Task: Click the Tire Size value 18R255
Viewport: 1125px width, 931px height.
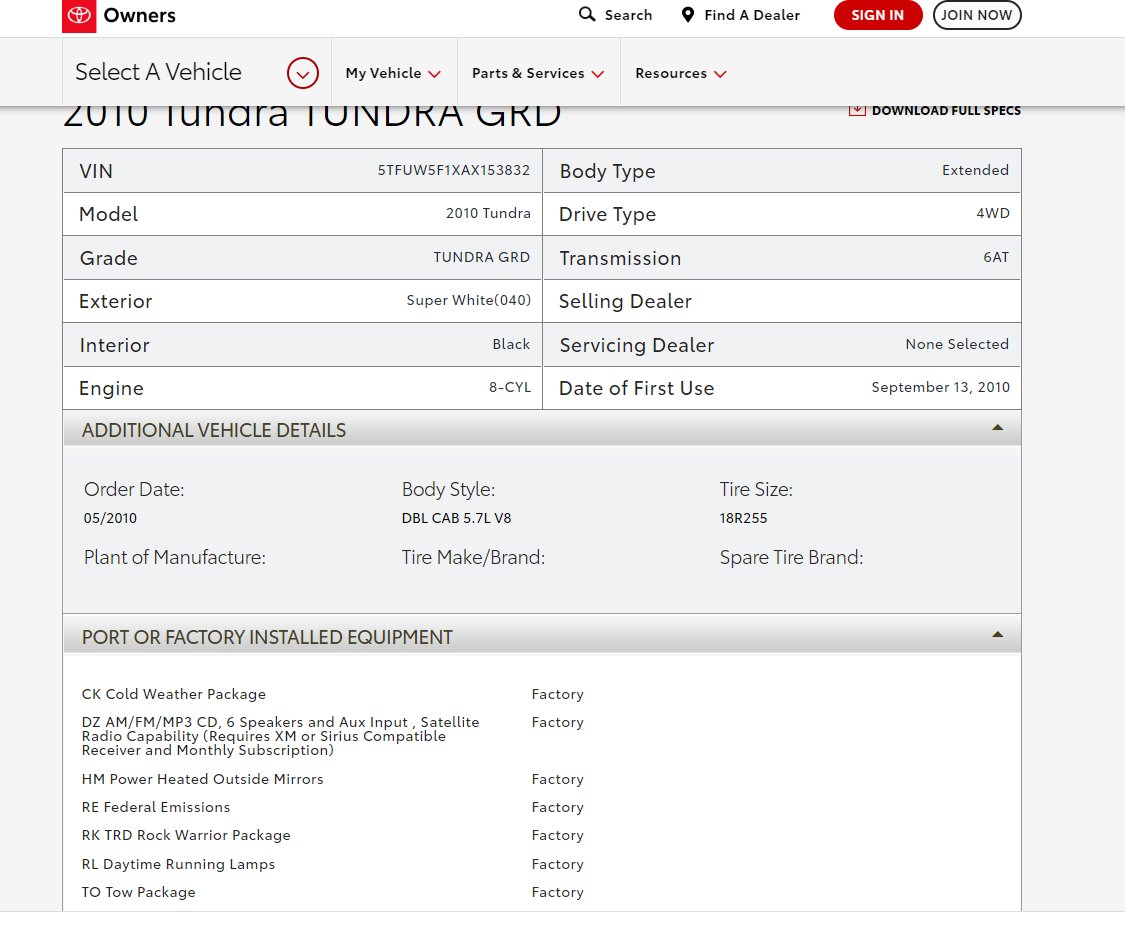Action: pyautogui.click(x=743, y=518)
